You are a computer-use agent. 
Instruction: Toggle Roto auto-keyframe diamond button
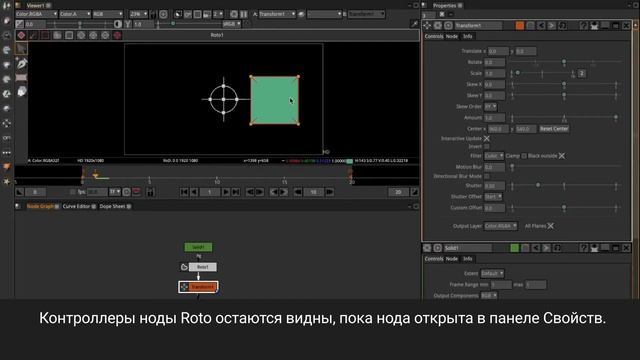coord(21,36)
